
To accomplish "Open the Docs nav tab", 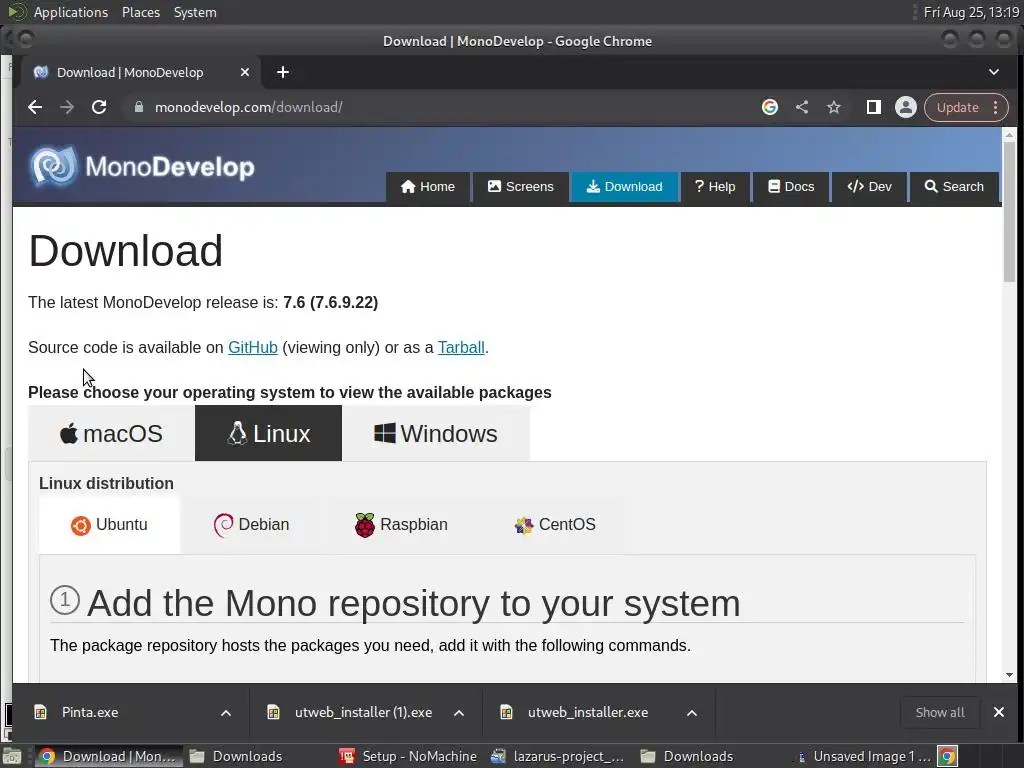I will point(791,187).
